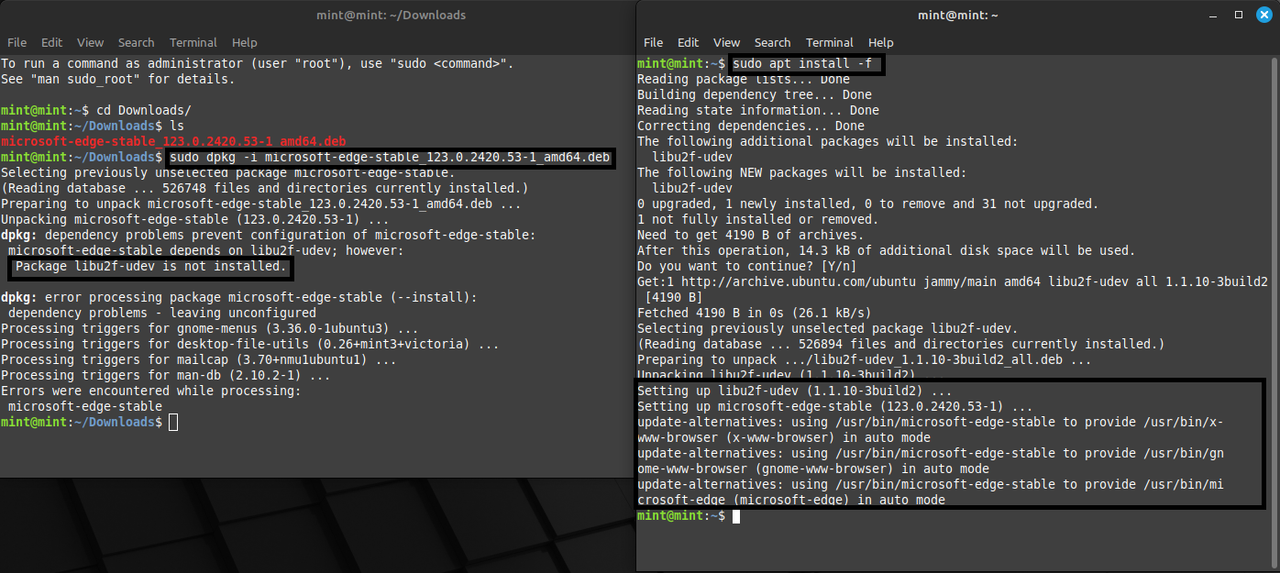Click the red .deb filename in ls output
This screenshot has width=1280, height=573.
click(175, 142)
